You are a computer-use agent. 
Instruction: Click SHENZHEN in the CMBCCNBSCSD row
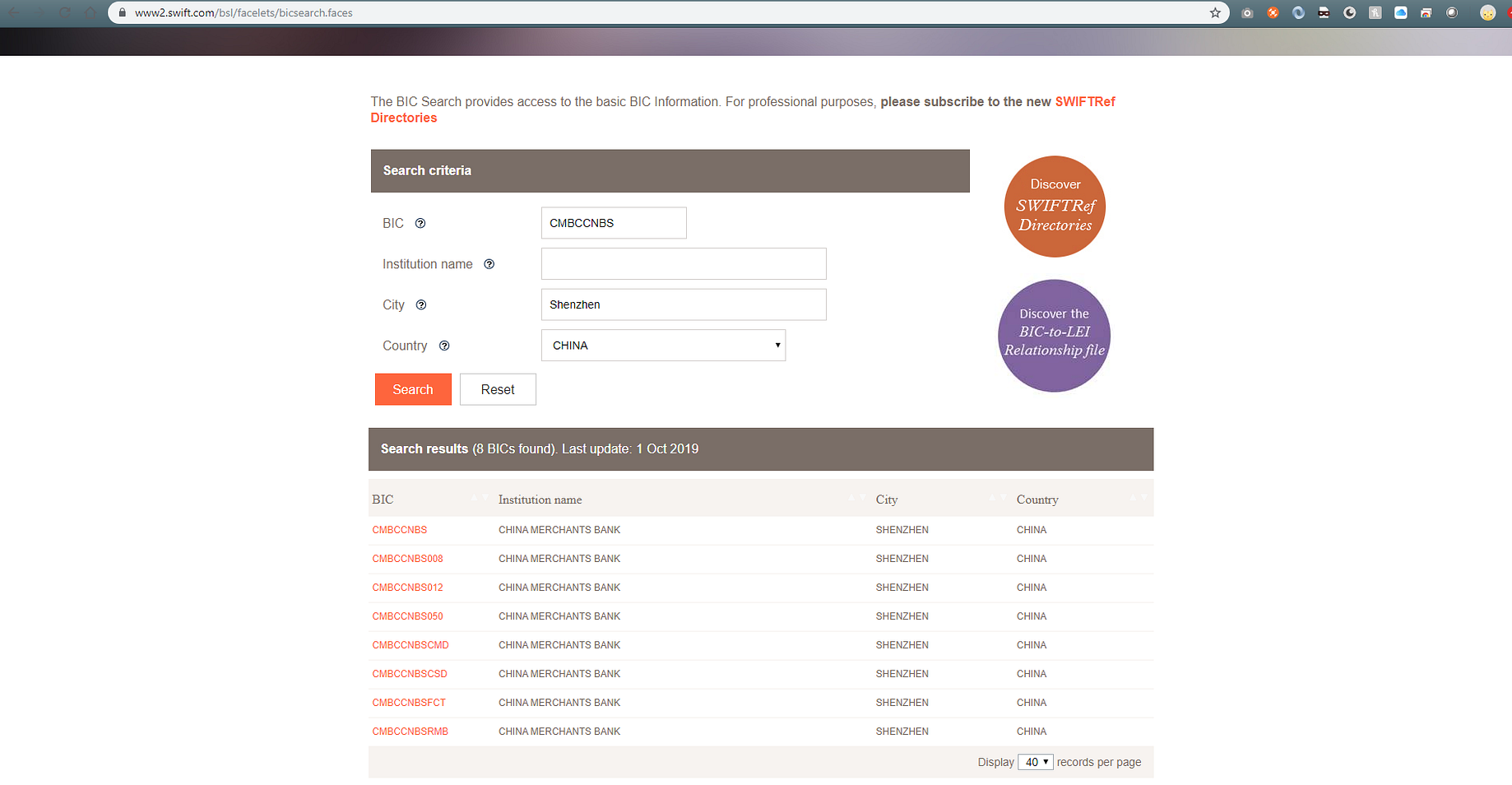pyautogui.click(x=902, y=674)
